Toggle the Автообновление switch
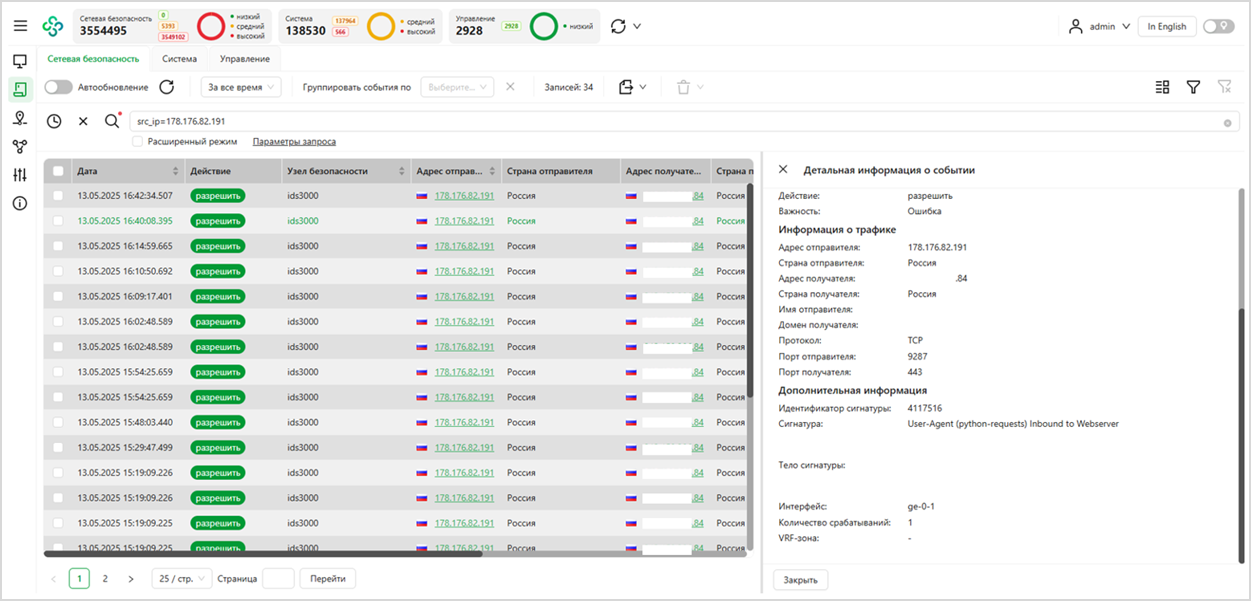The height and width of the screenshot is (601, 1251). tap(59, 87)
